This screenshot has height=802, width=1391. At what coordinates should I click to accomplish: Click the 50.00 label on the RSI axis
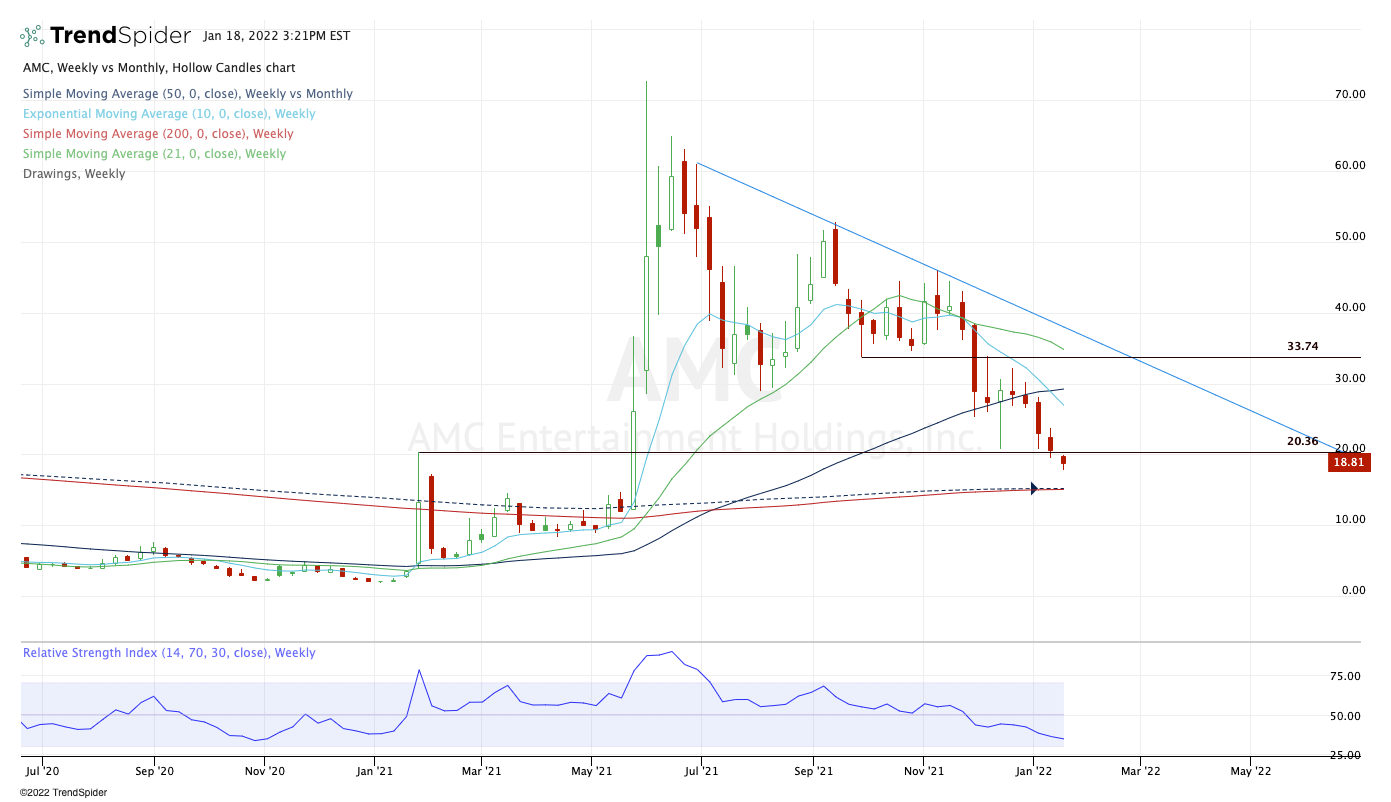(1344, 717)
